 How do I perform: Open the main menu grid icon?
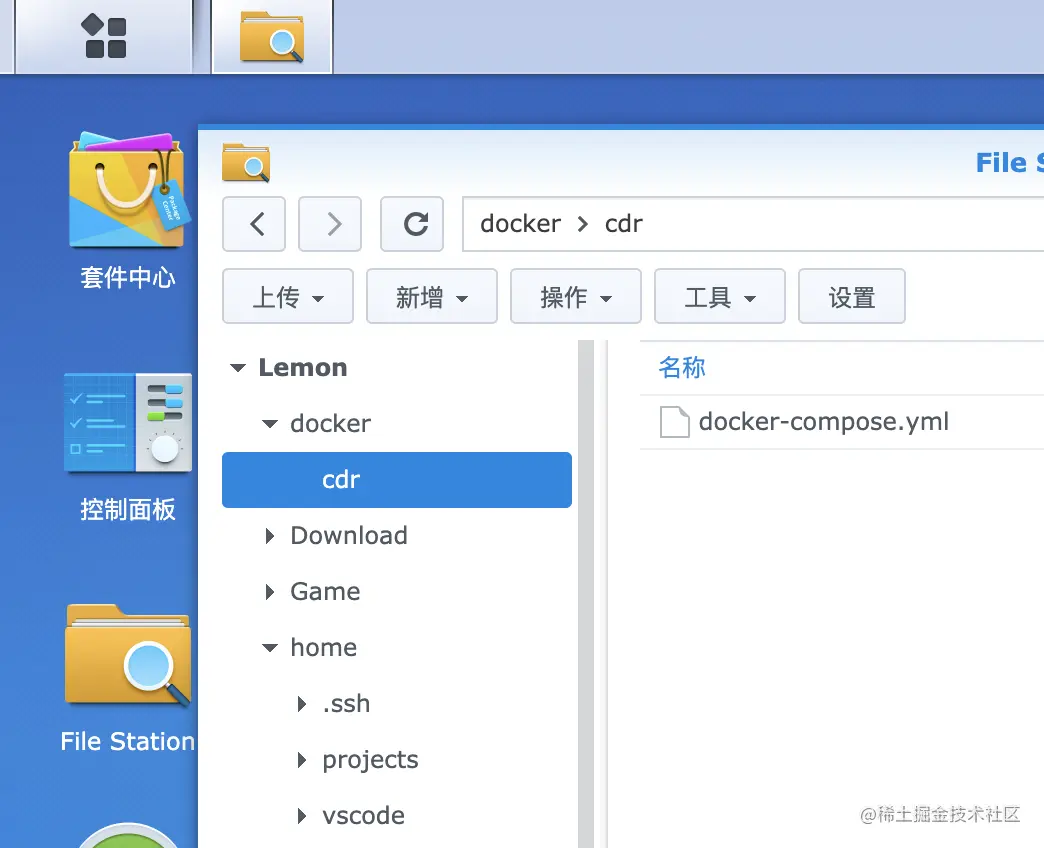coord(104,37)
